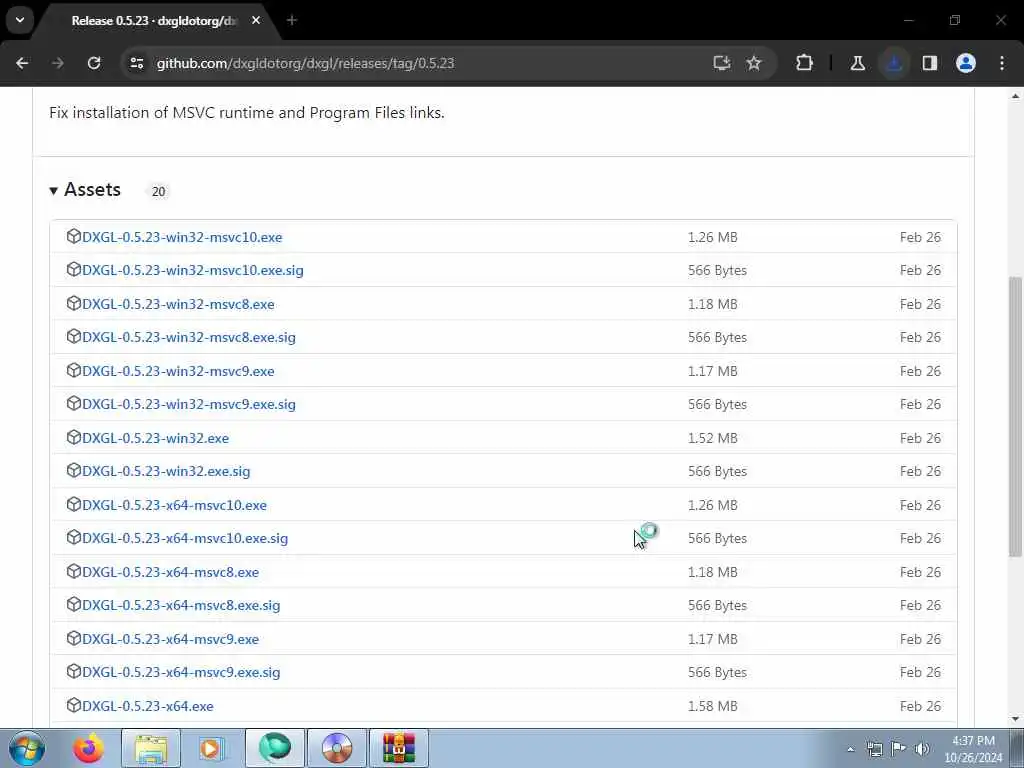Download DXGL-0.5.23-x64-msvc8.exe
The image size is (1024, 768).
coord(170,573)
